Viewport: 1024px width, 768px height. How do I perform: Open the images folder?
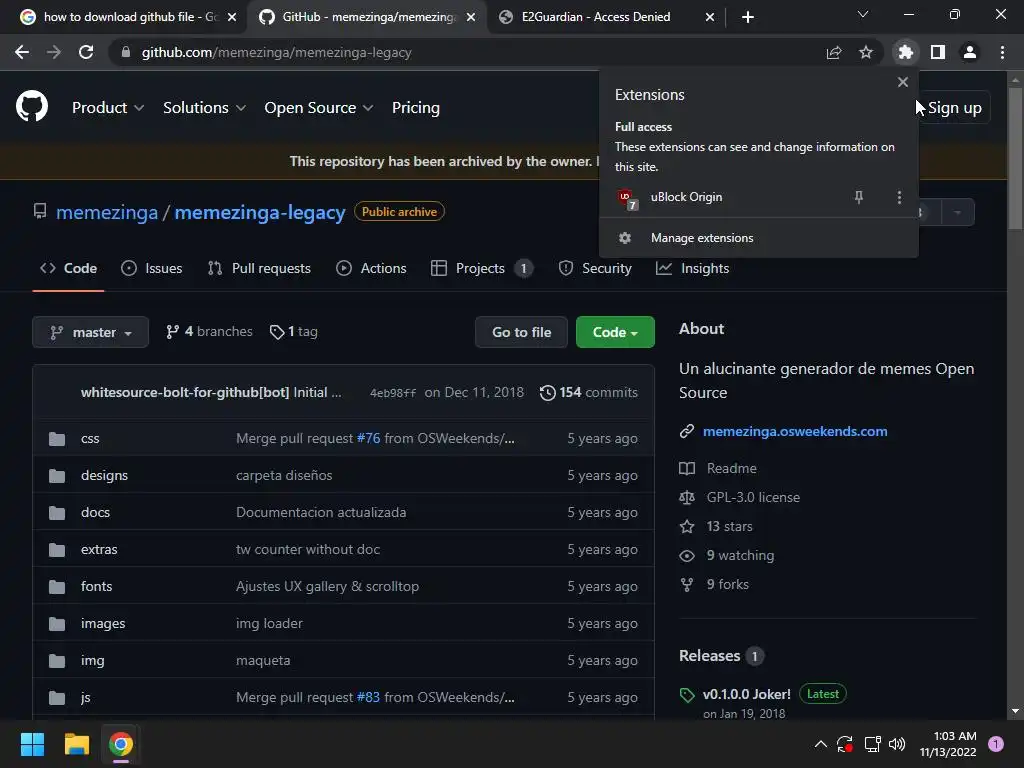[x=103, y=624]
